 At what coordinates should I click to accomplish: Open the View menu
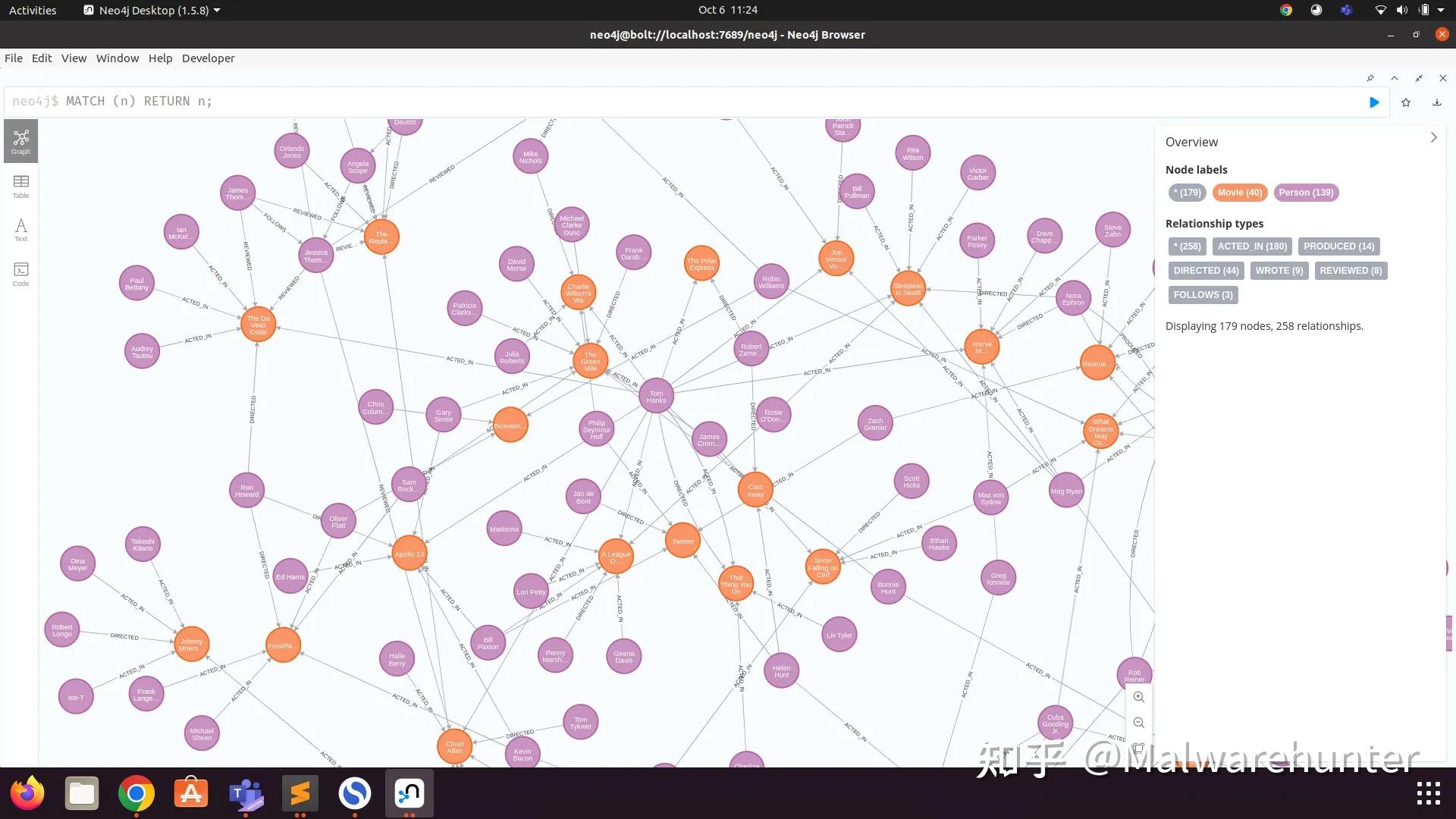[74, 58]
